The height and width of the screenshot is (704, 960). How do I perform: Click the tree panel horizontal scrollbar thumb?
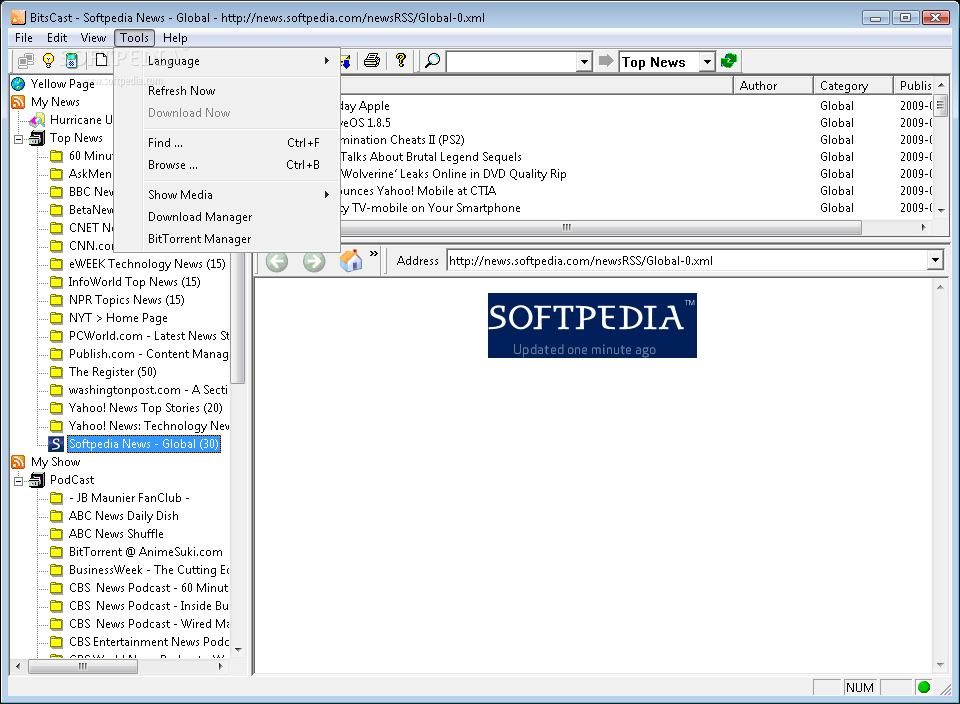[x=83, y=667]
